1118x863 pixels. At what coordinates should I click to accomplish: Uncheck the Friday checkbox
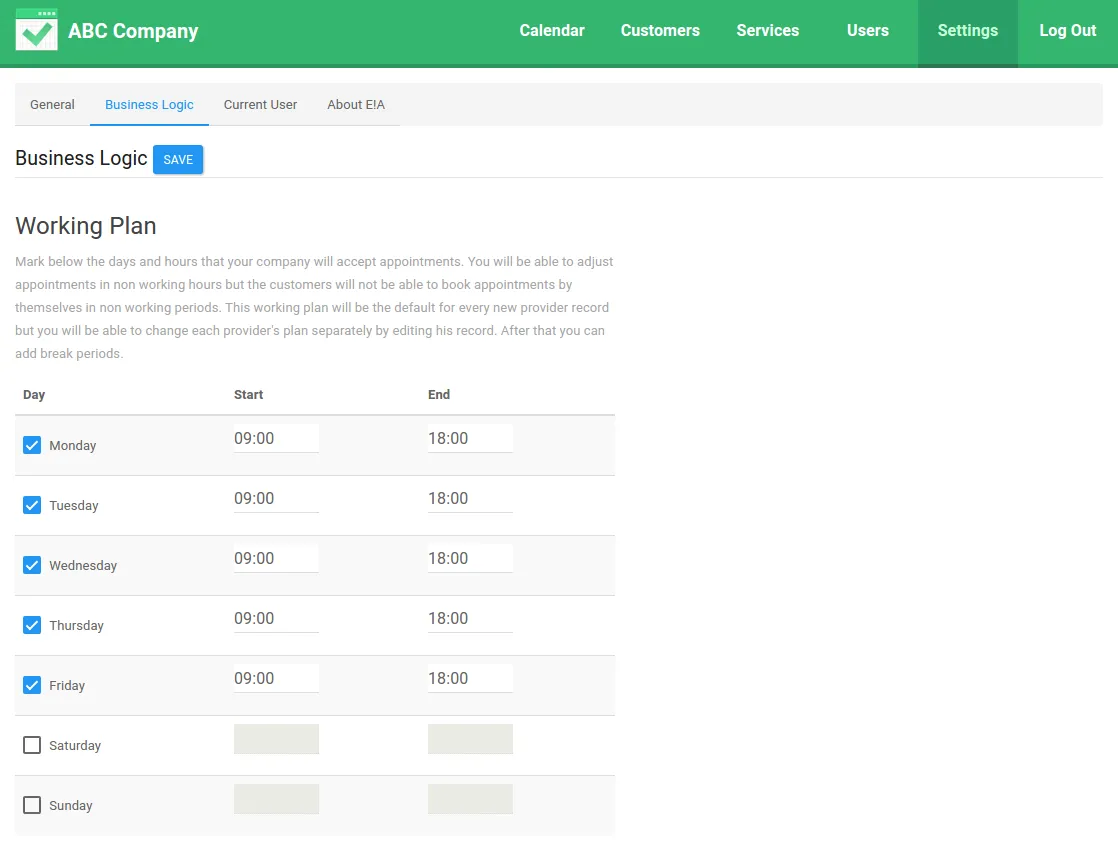click(x=32, y=685)
